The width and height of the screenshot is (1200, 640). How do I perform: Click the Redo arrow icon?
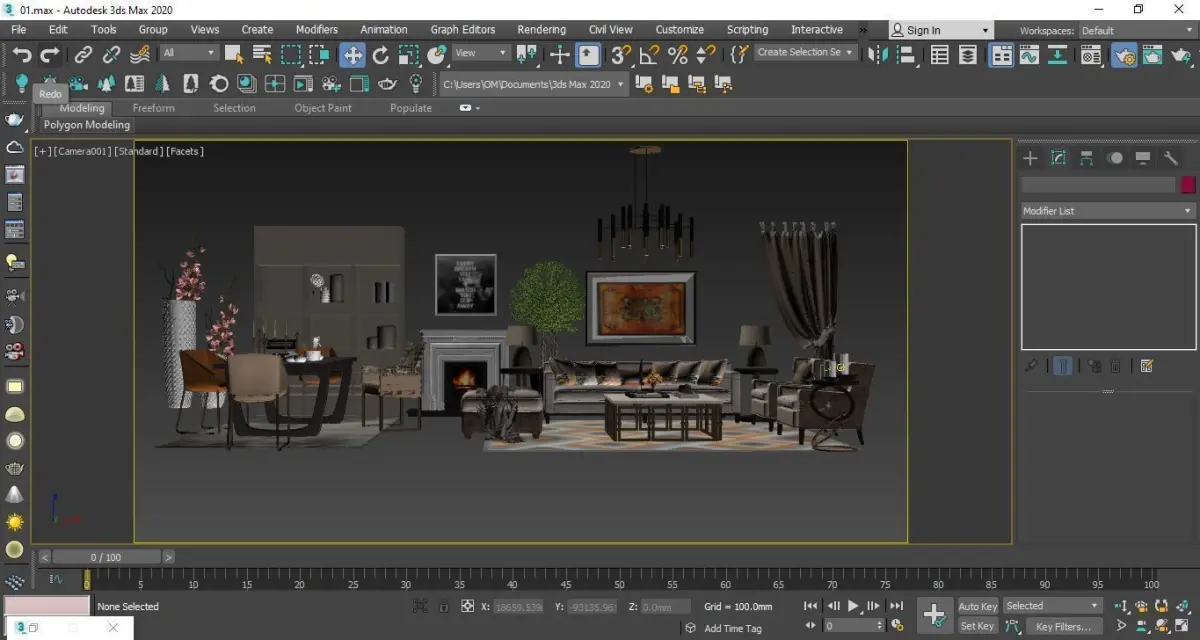click(x=49, y=55)
